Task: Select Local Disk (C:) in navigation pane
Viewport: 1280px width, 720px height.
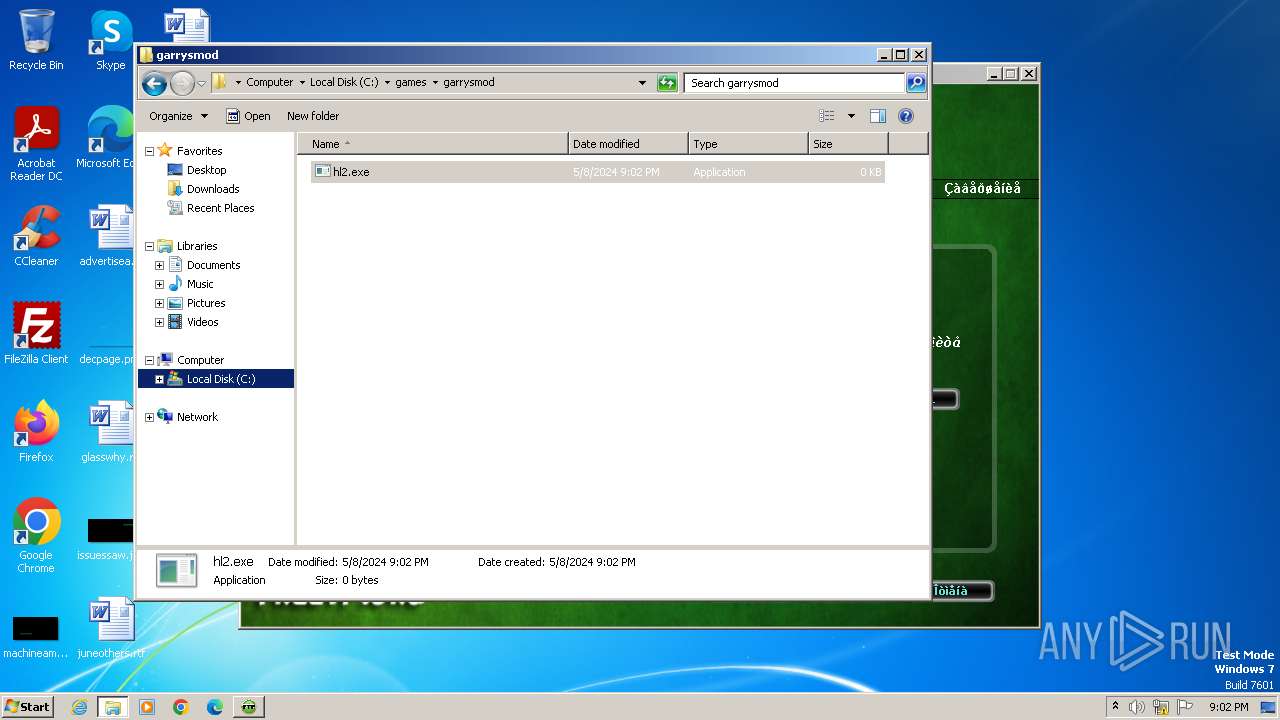Action: click(220, 379)
